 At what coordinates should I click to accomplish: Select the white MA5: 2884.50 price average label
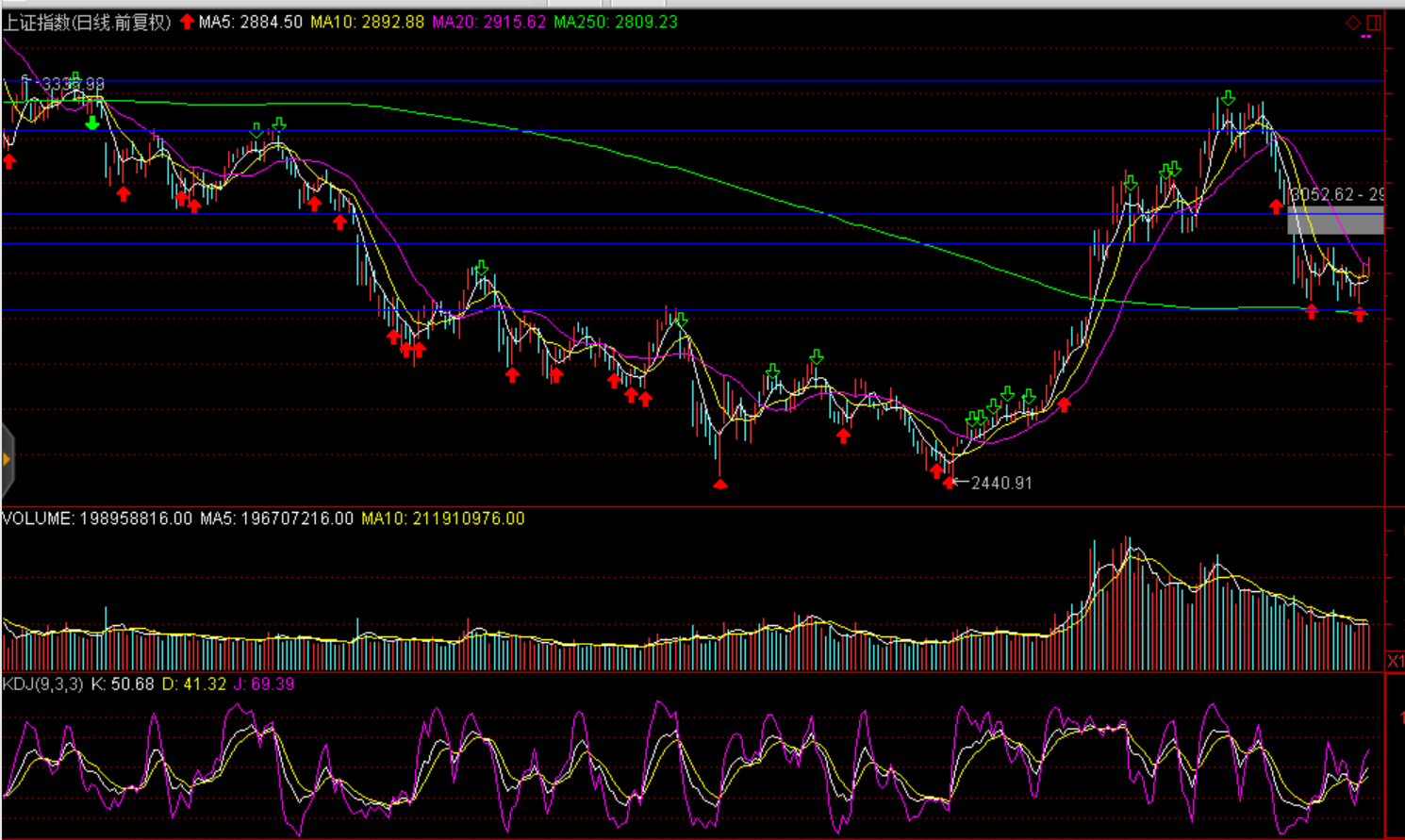(x=251, y=22)
